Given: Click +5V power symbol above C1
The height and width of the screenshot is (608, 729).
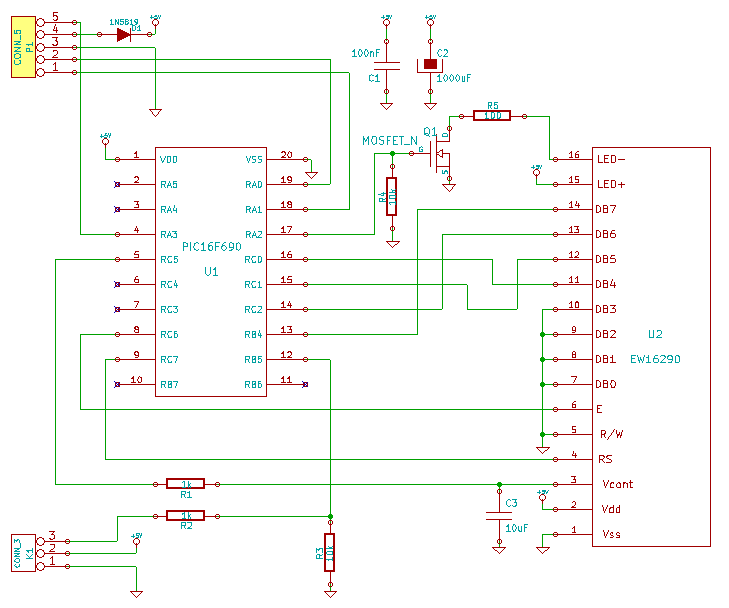Looking at the screenshot, I should pos(386,20).
